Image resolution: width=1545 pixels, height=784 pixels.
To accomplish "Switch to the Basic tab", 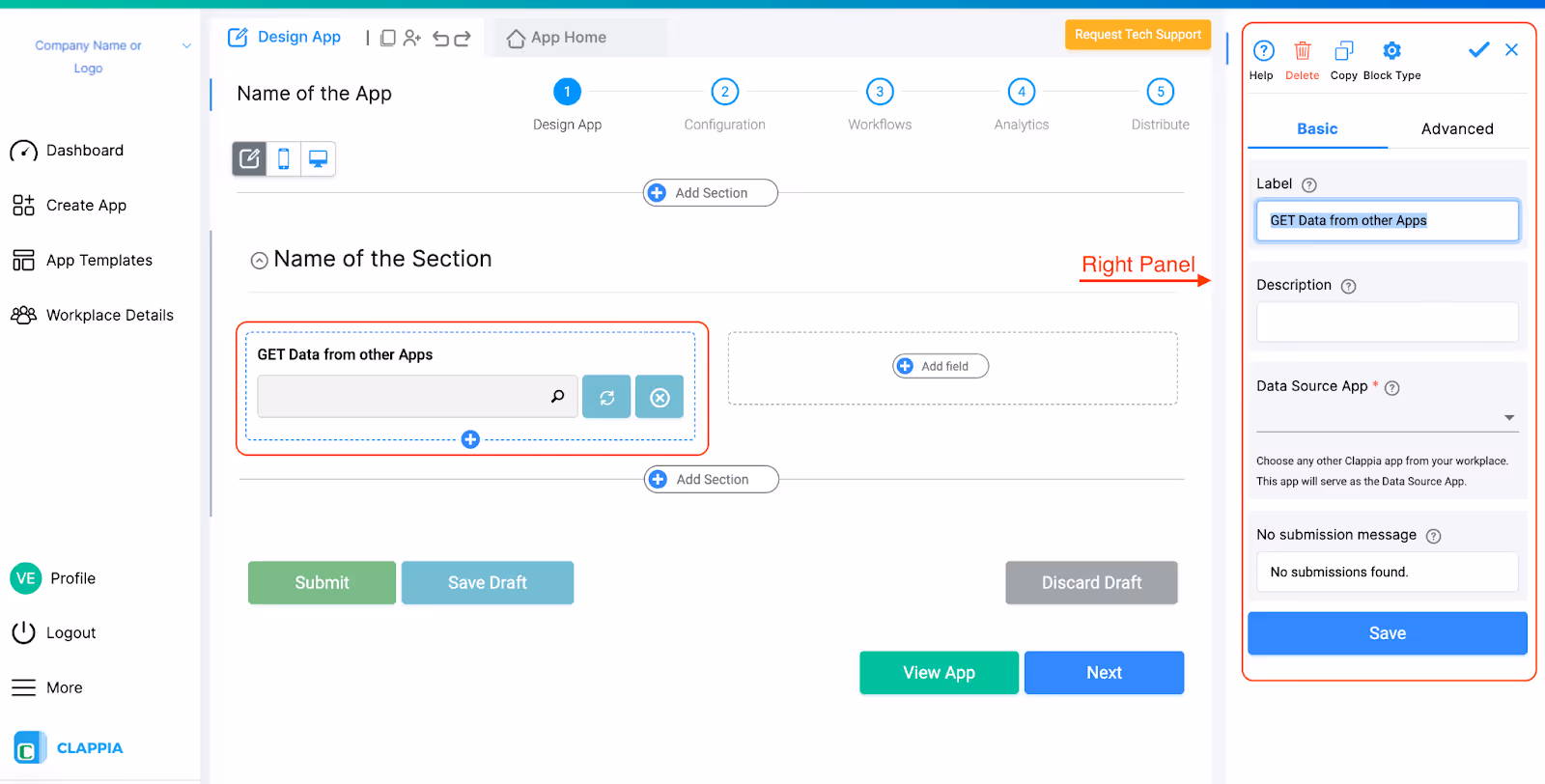I will pos(1317,129).
